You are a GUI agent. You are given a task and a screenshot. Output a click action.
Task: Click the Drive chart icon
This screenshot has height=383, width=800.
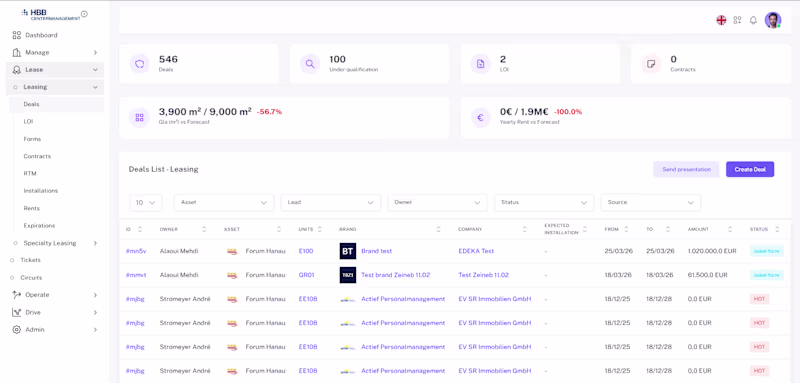click(x=16, y=312)
